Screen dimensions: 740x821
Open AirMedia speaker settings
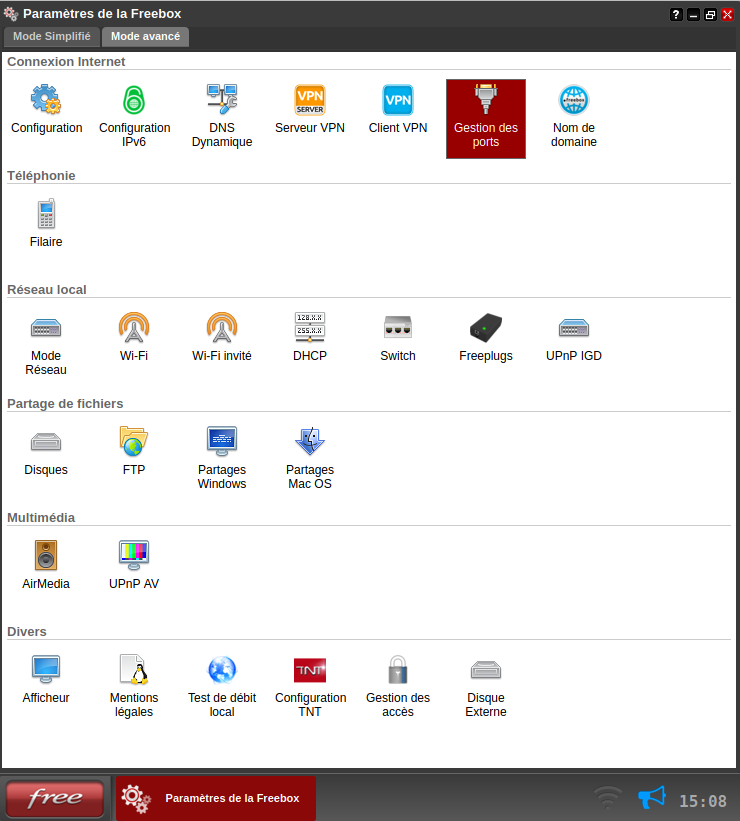[x=46, y=566]
